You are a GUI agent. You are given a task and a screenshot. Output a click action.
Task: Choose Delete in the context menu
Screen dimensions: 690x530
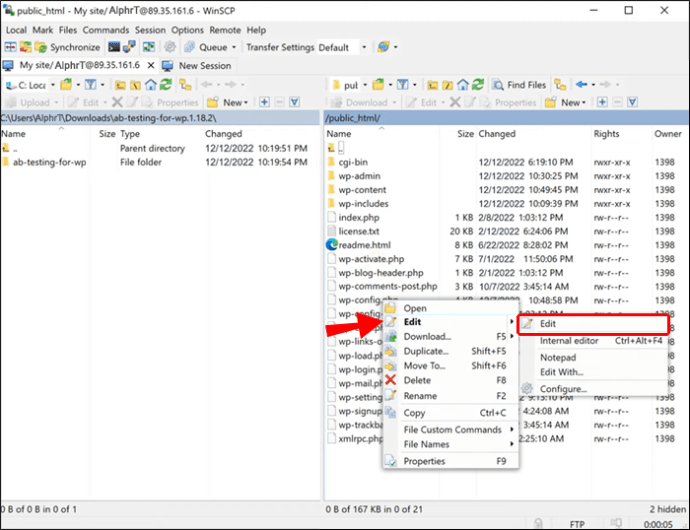pyautogui.click(x=451, y=380)
